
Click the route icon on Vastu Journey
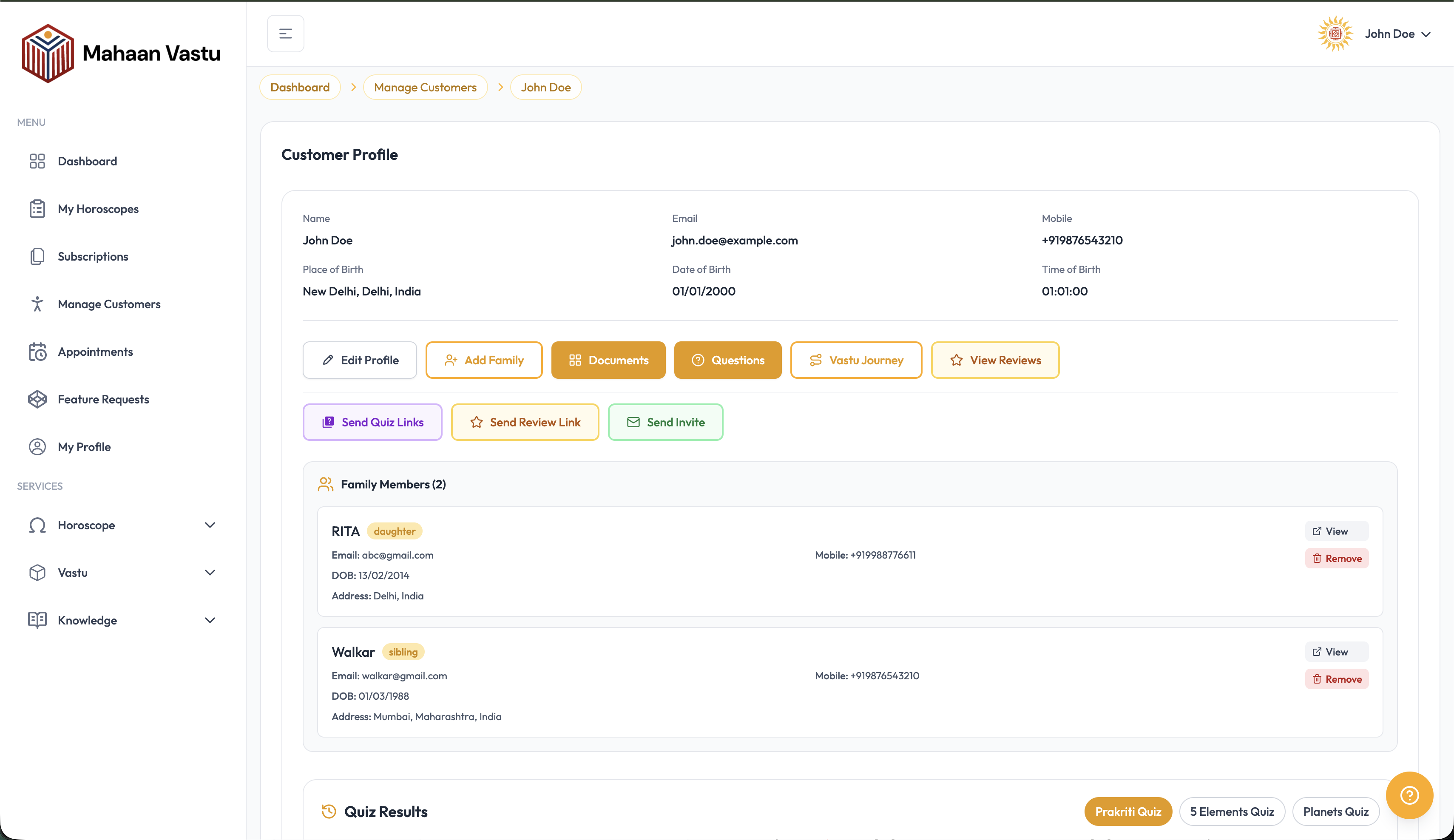[x=815, y=360]
